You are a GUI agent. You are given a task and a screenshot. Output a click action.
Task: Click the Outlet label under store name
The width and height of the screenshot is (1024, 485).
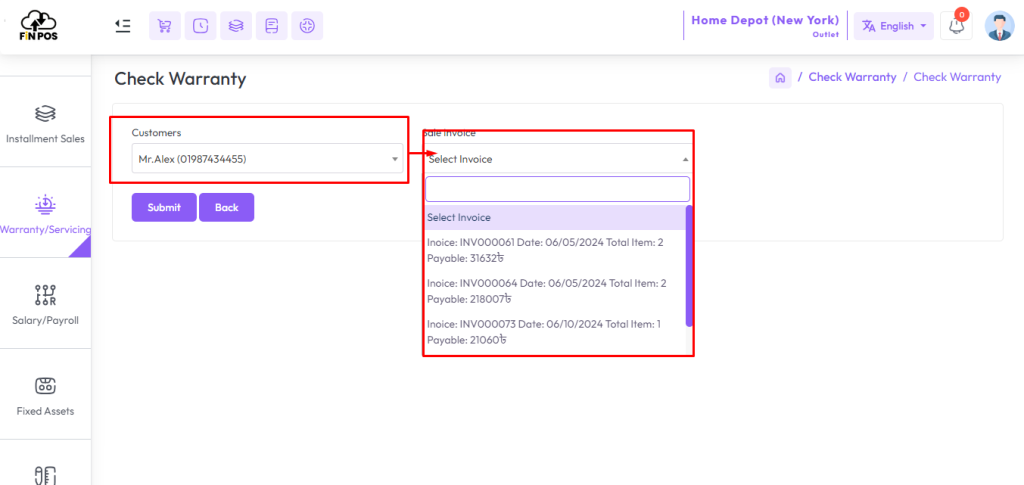click(x=825, y=35)
